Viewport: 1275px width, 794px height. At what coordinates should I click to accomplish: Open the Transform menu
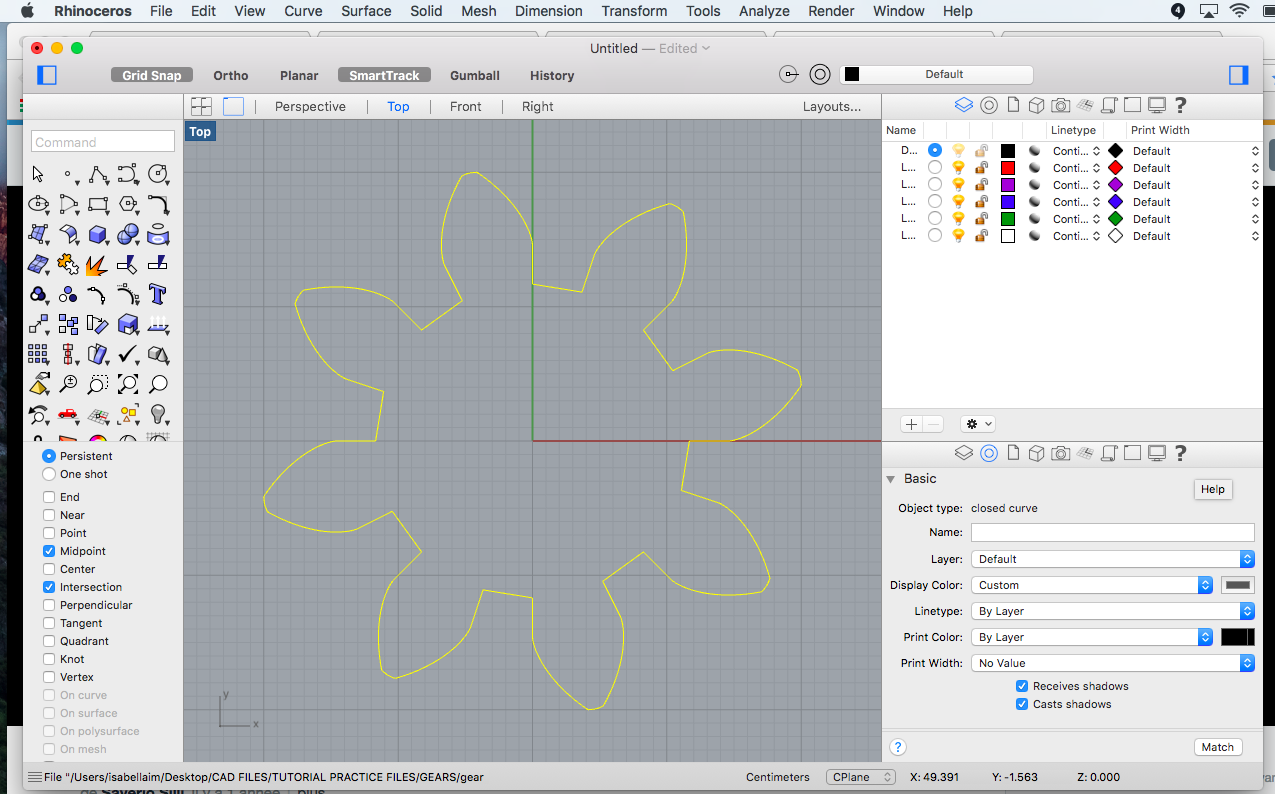click(x=634, y=11)
